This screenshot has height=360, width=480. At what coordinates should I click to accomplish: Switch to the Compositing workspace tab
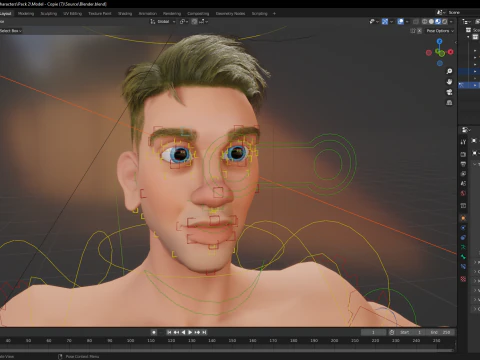coord(198,14)
